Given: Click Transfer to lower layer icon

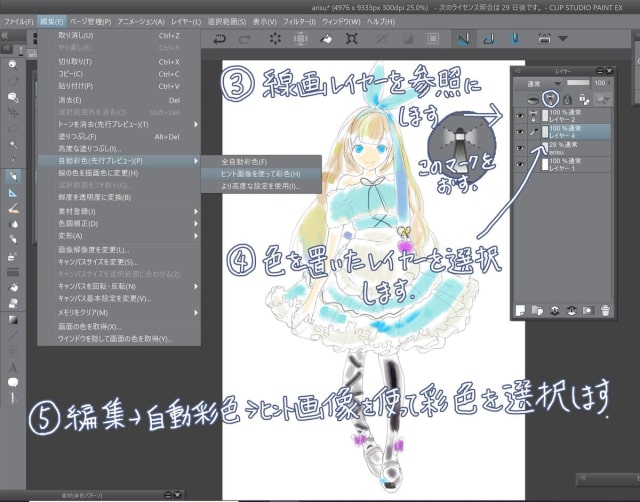Looking at the screenshot, I should point(554,311).
